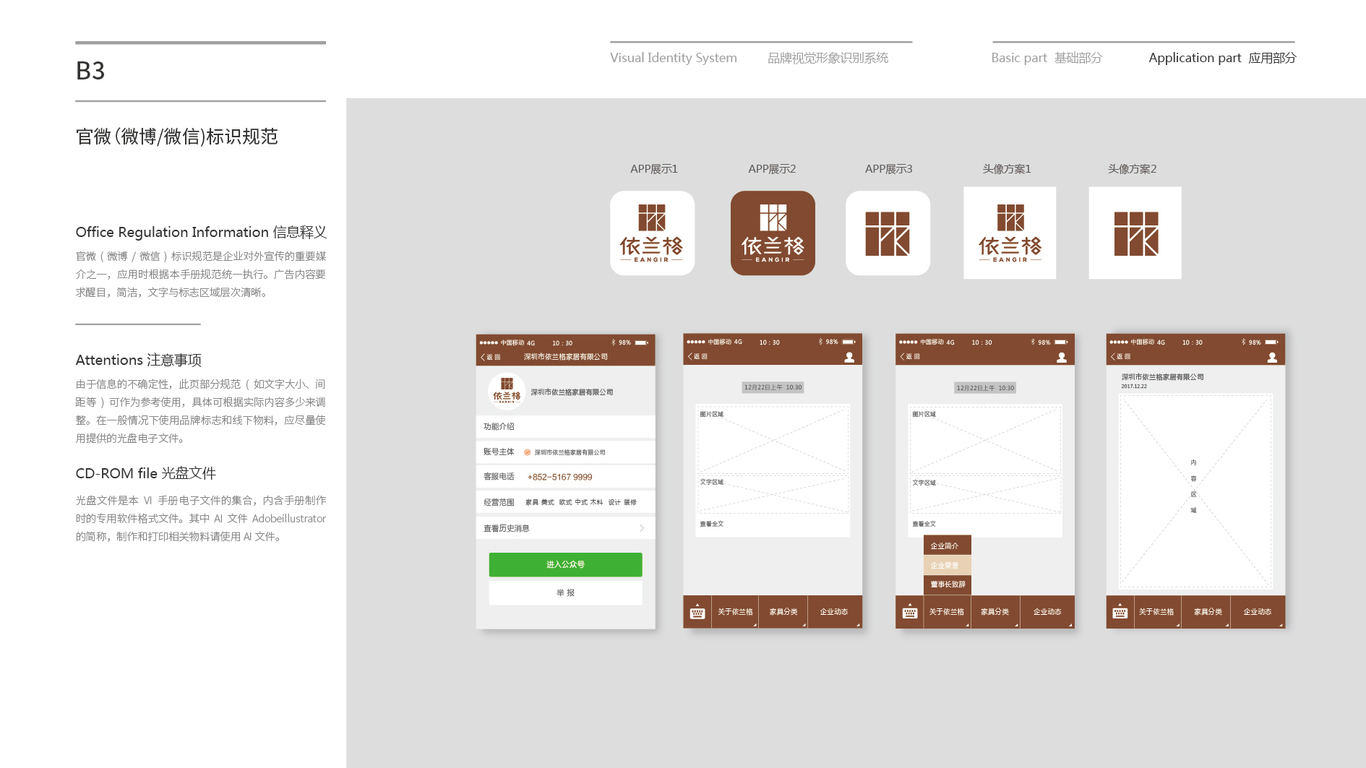Tap profile person icon in article phone mockup
The width and height of the screenshot is (1366, 768).
point(1272,357)
